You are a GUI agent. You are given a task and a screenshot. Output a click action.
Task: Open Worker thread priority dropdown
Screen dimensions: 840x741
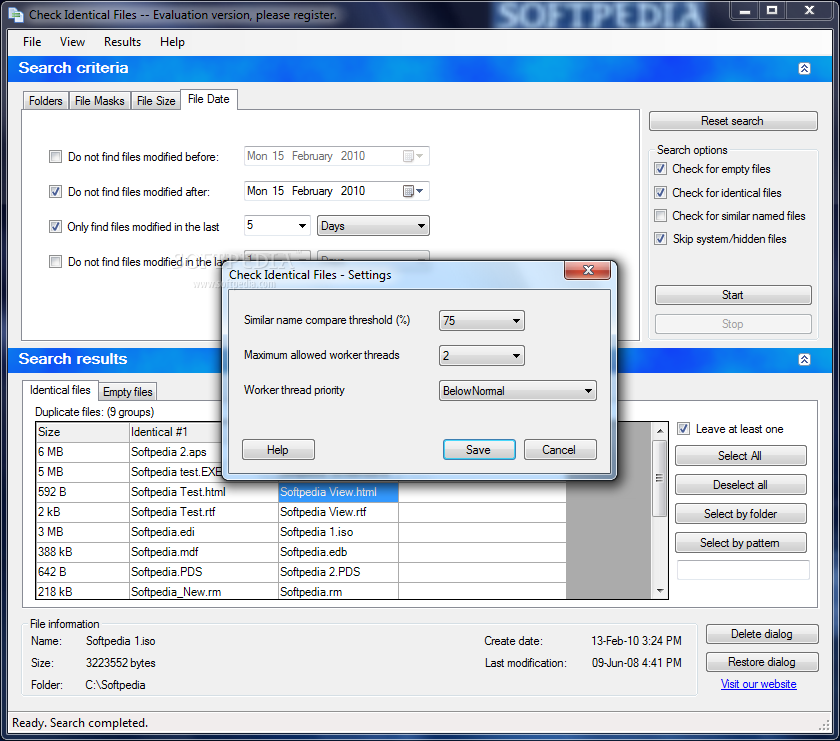(517, 391)
